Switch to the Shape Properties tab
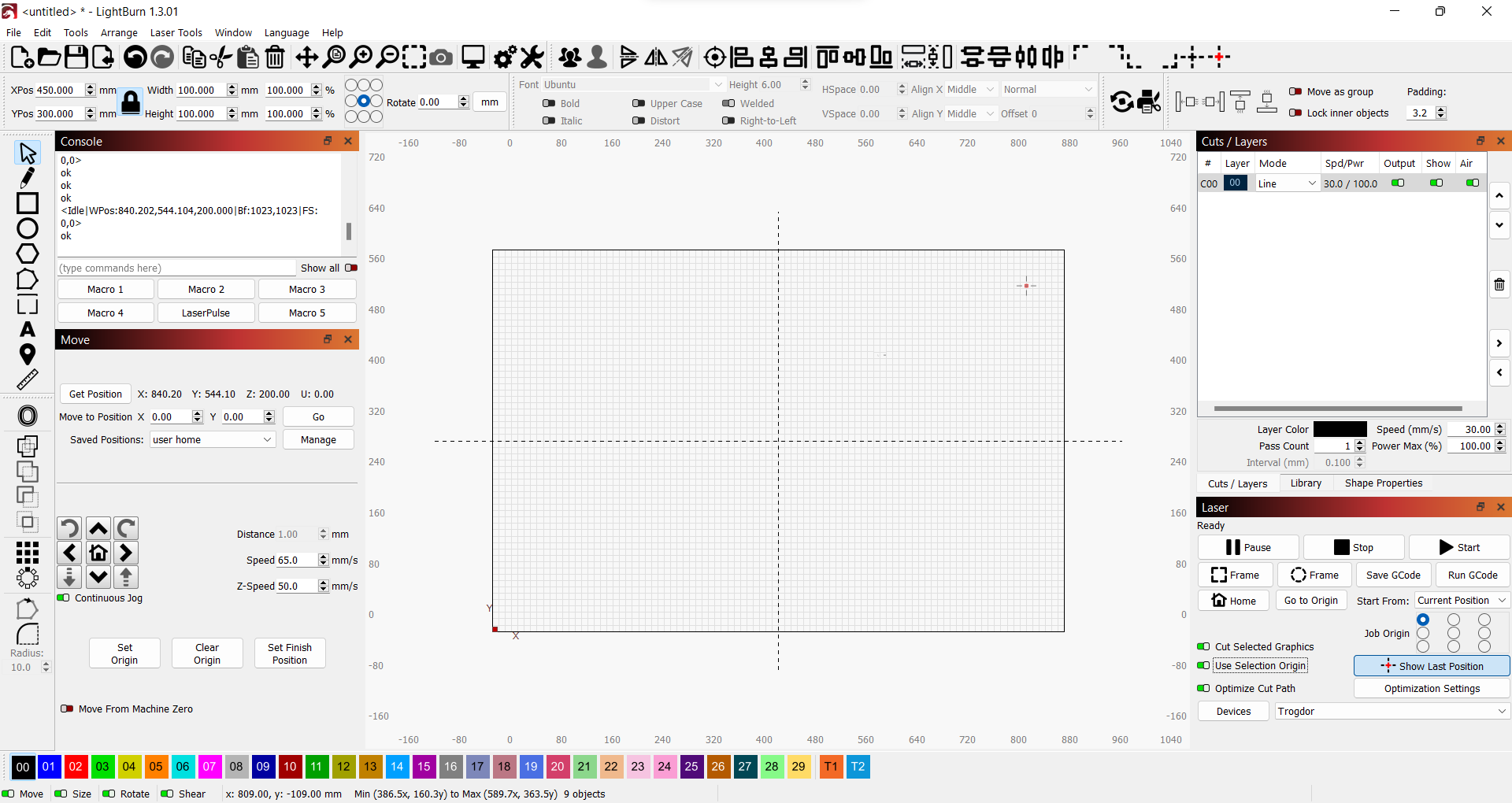 [1383, 483]
